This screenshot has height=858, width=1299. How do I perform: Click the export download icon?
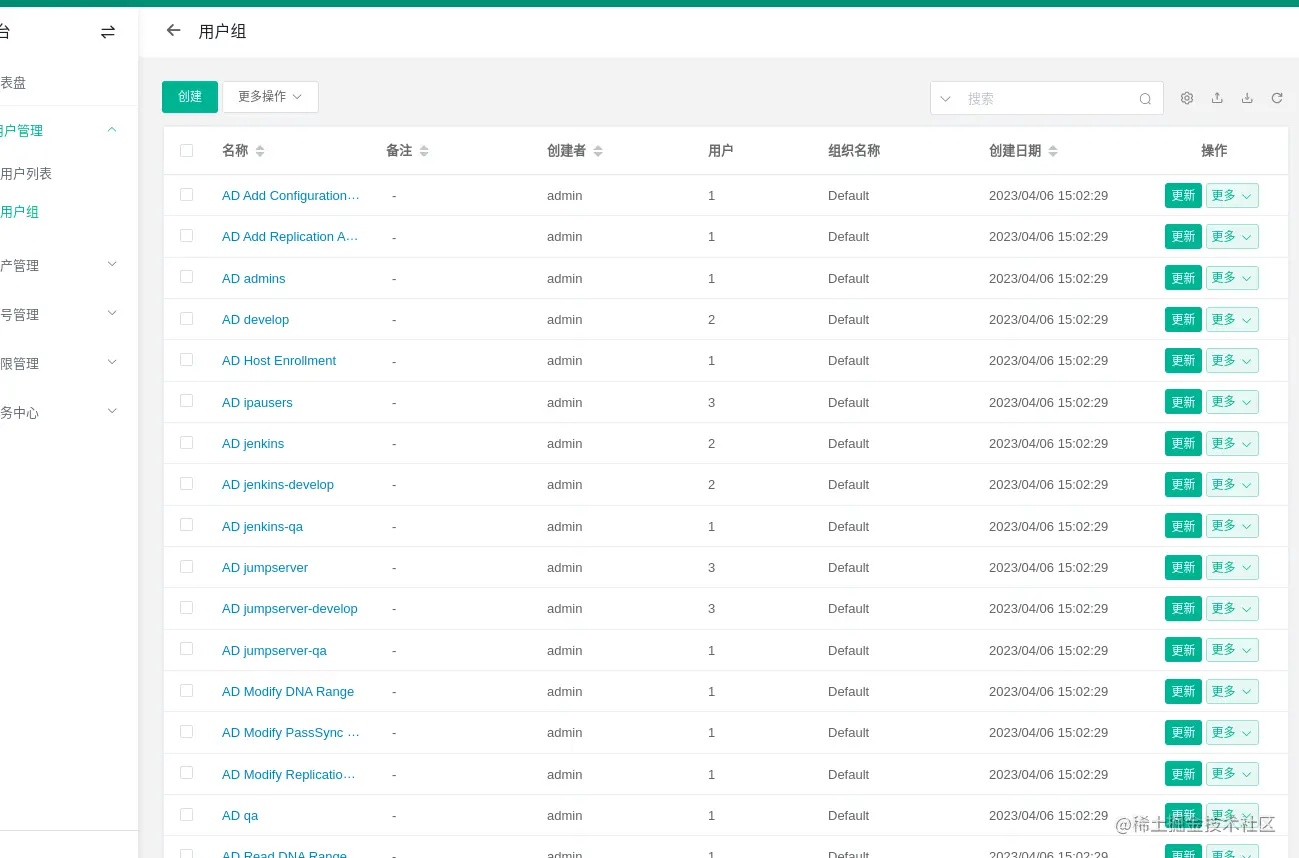tap(1247, 98)
